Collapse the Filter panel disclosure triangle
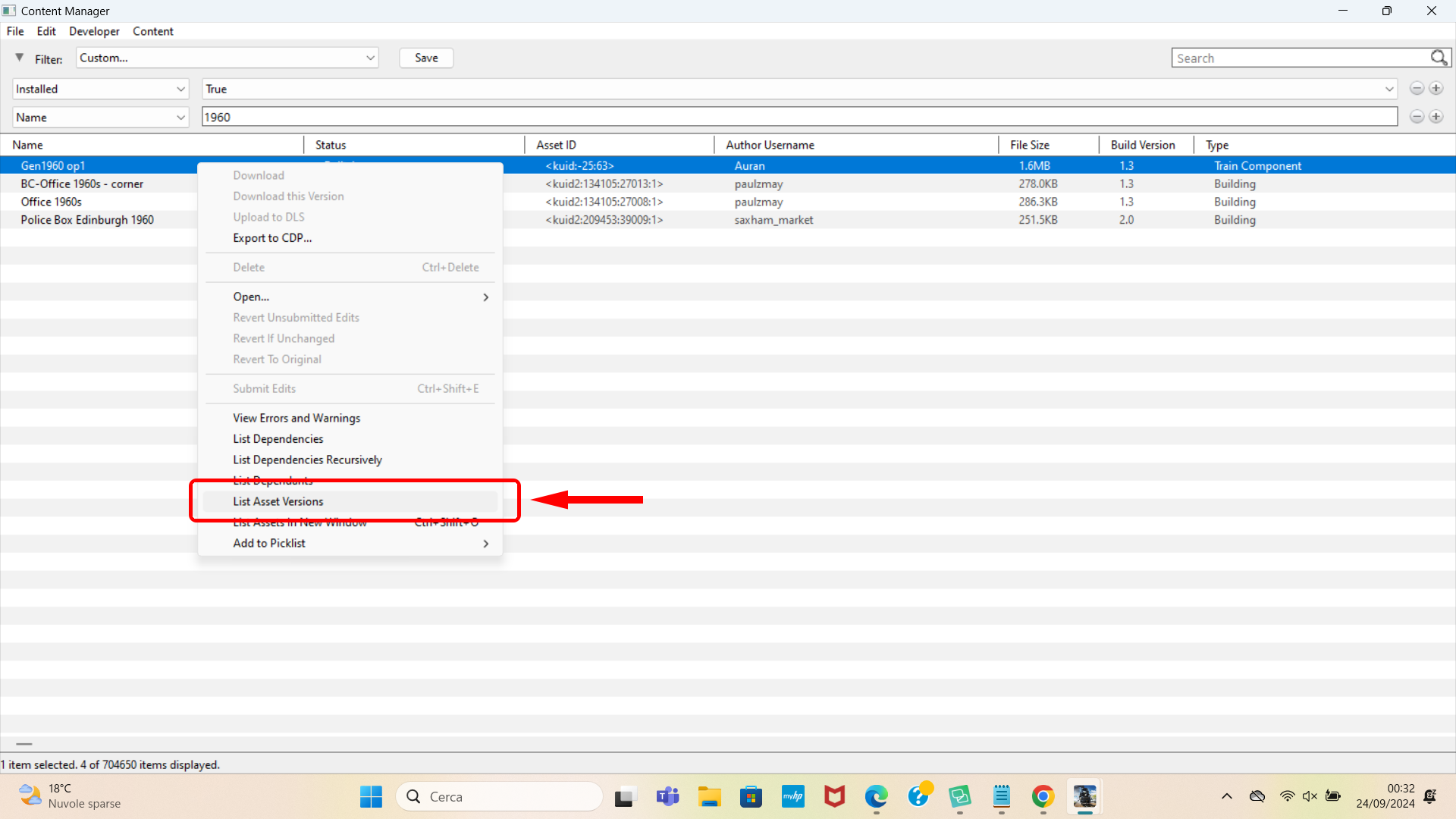Viewport: 1456px width, 819px height. click(x=20, y=58)
